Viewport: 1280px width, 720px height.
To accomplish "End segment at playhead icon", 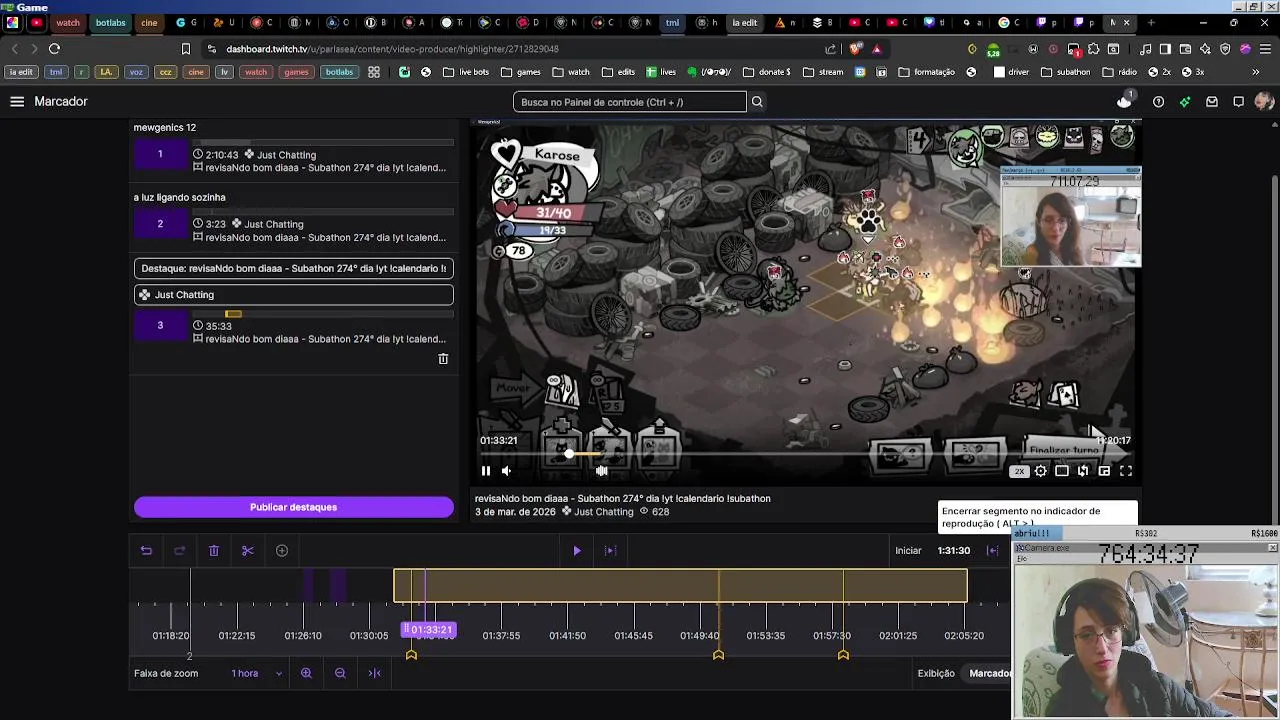I will coord(992,551).
